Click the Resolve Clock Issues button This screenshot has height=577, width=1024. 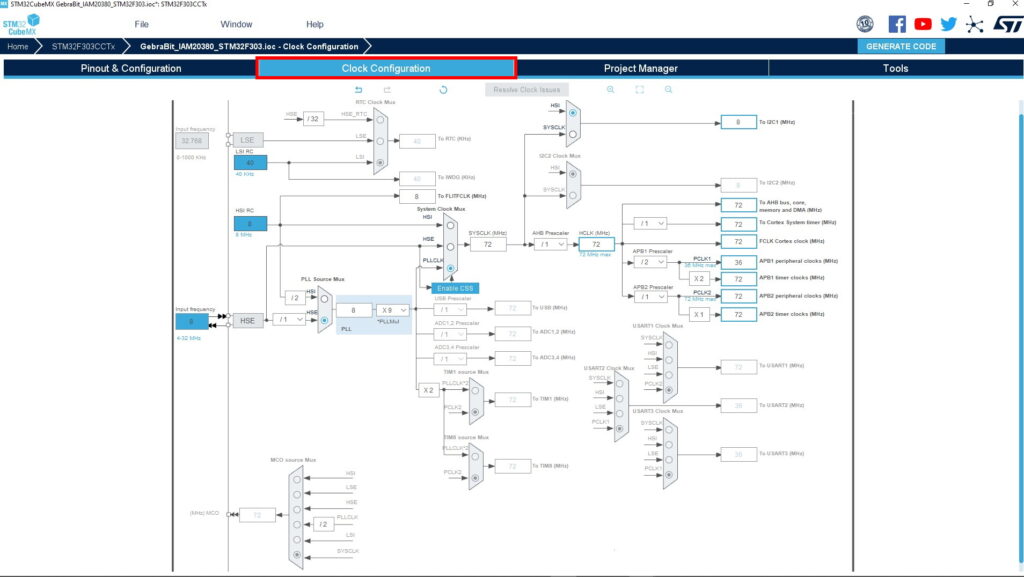[526, 89]
